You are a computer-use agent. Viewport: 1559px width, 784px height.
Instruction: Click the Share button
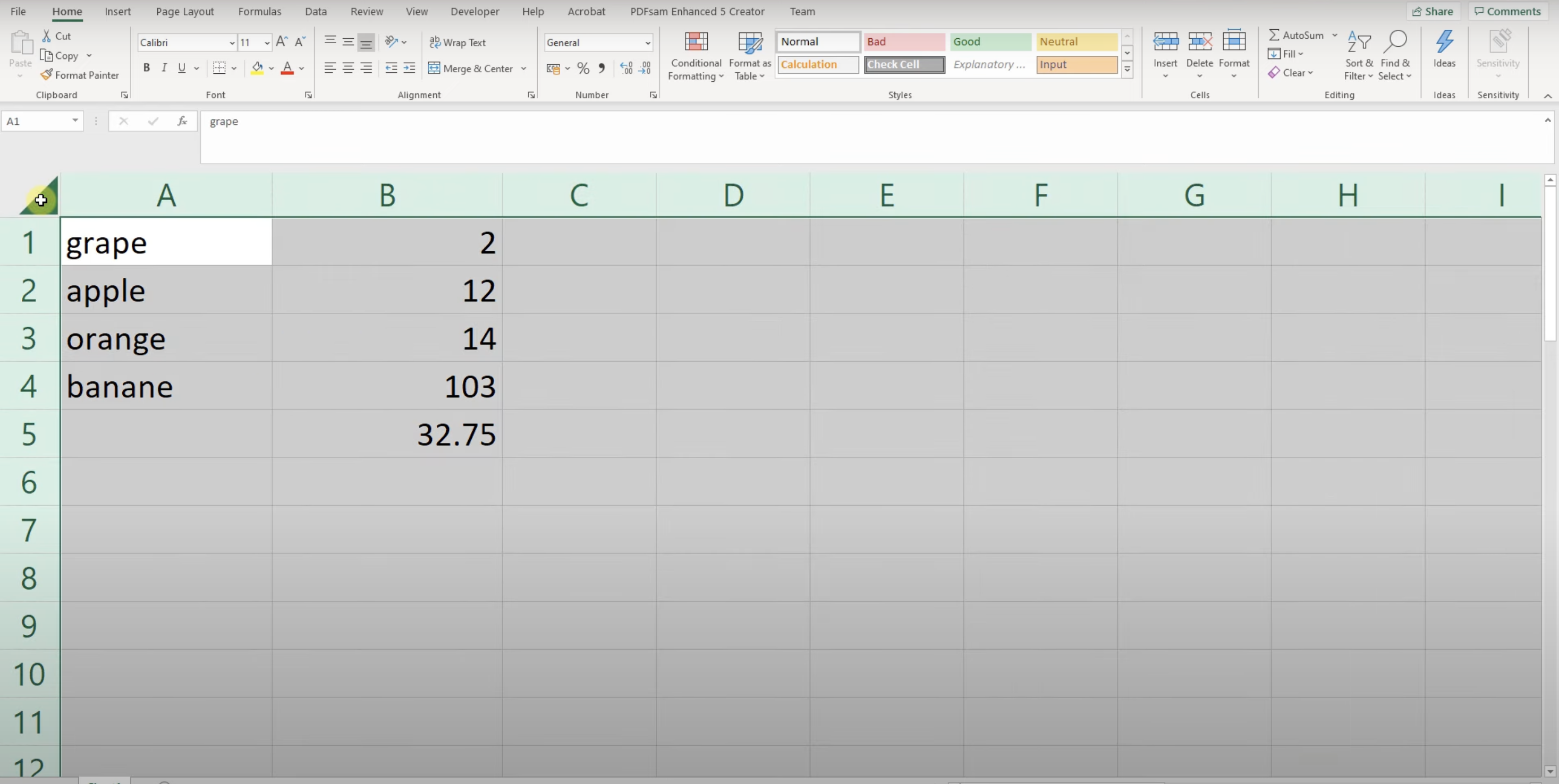1433,12
